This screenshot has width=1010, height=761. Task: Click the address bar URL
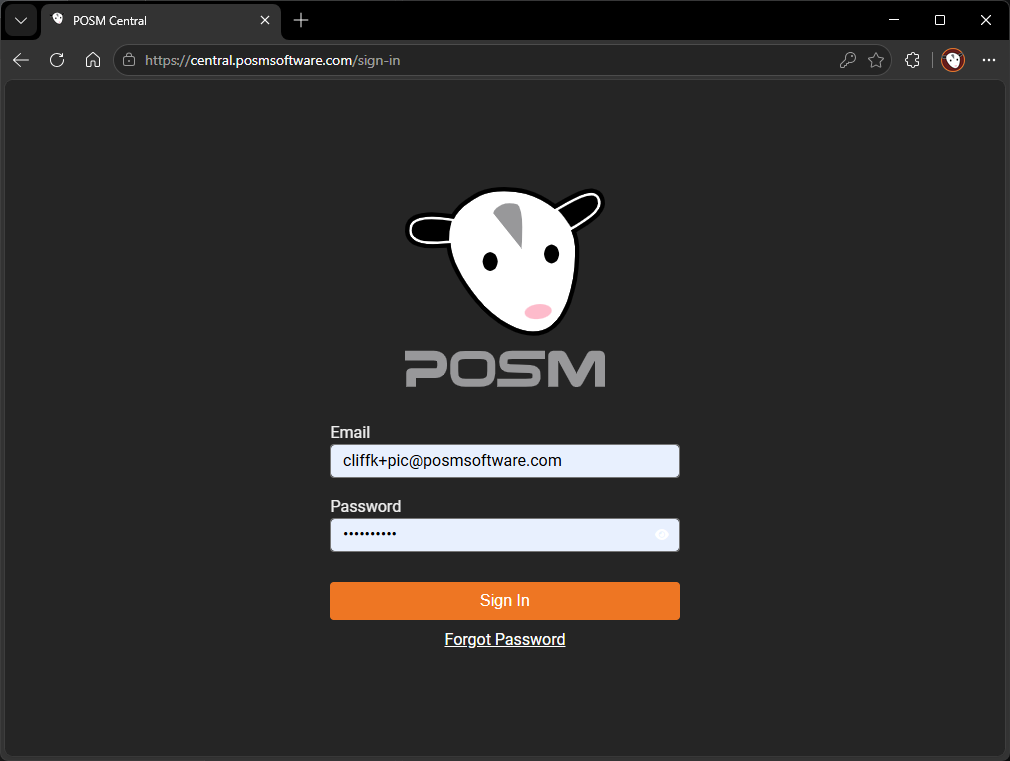(x=272, y=61)
